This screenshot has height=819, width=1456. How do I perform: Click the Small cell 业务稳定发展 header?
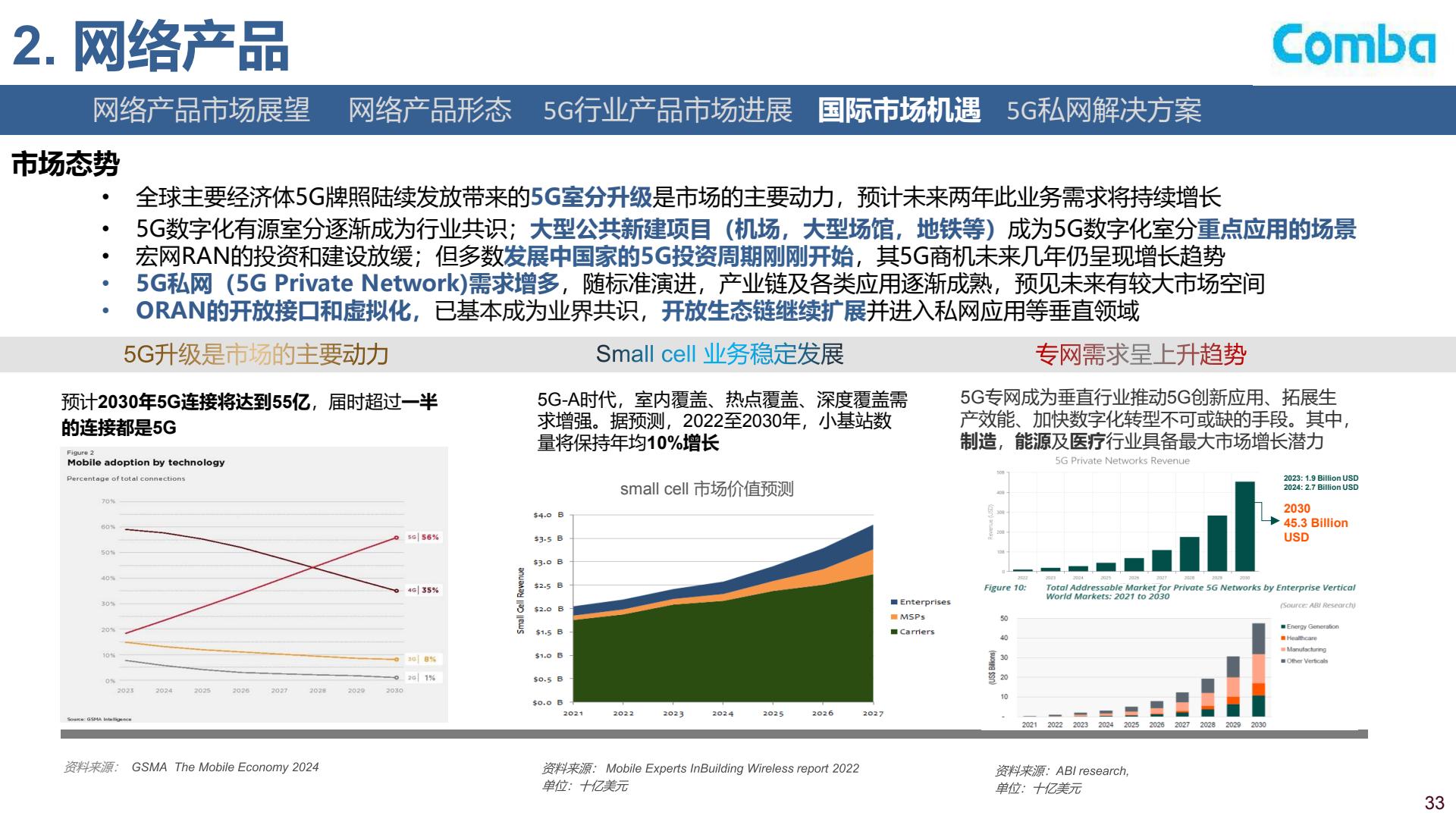(x=720, y=354)
